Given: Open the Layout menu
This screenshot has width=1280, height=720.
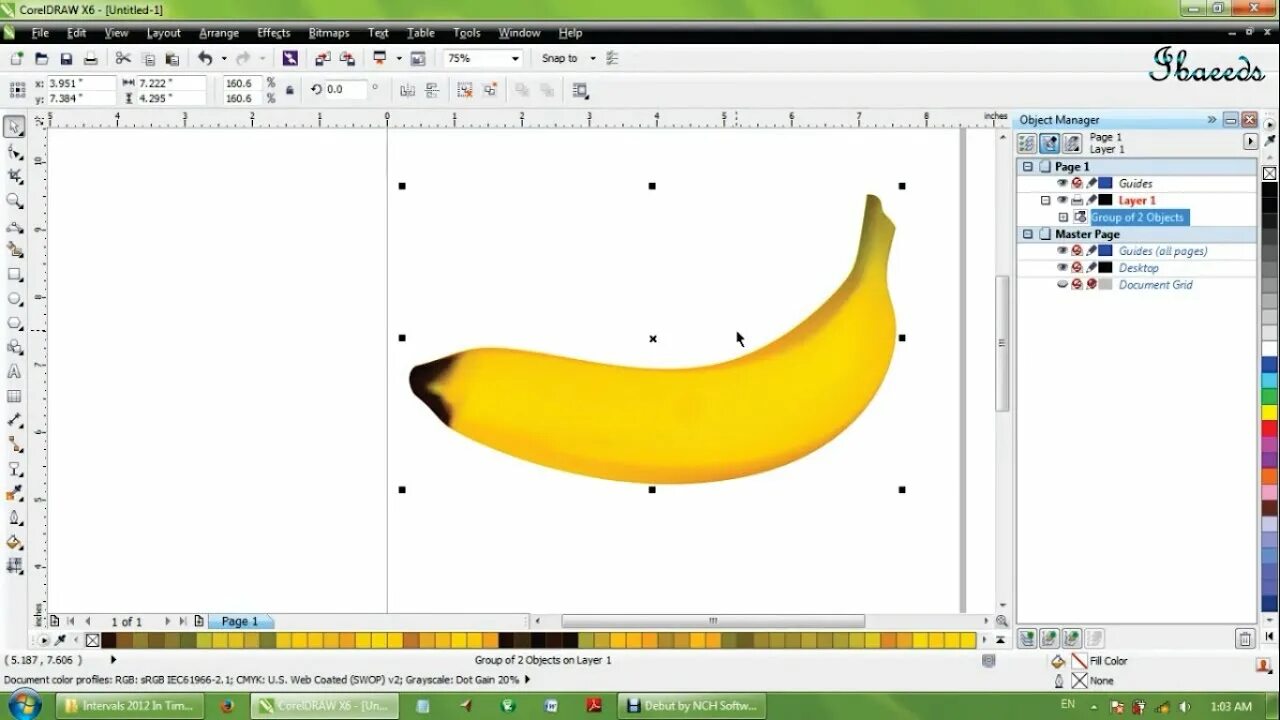Looking at the screenshot, I should tap(164, 33).
